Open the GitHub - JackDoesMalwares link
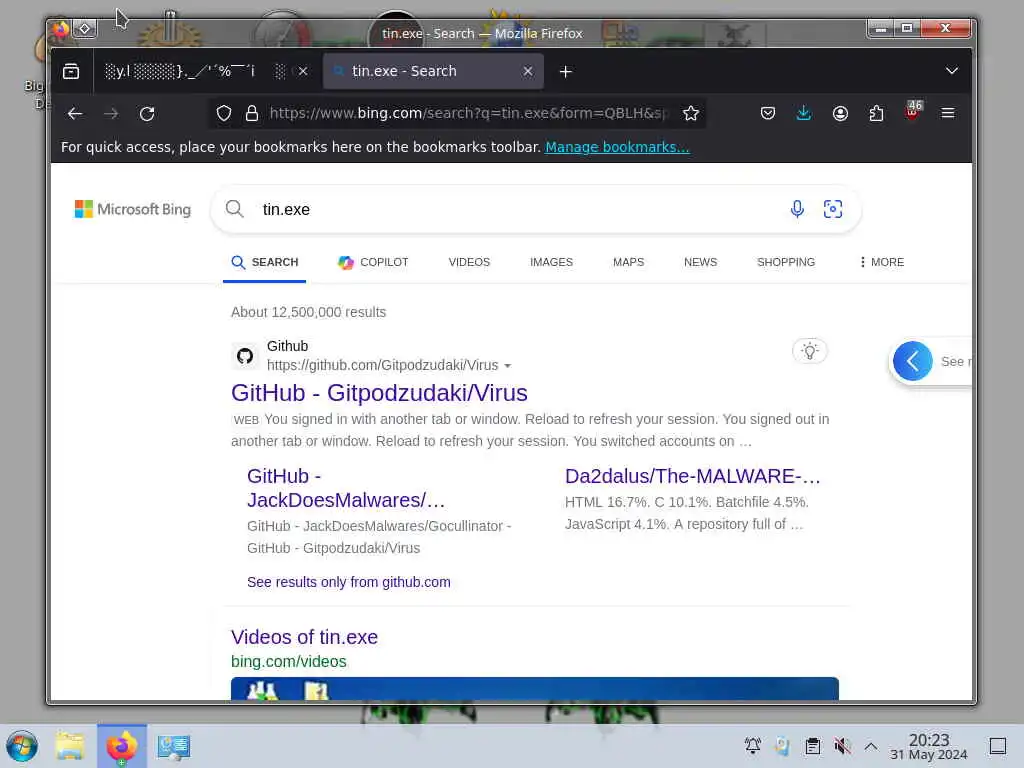The width and height of the screenshot is (1024, 768). (346, 488)
